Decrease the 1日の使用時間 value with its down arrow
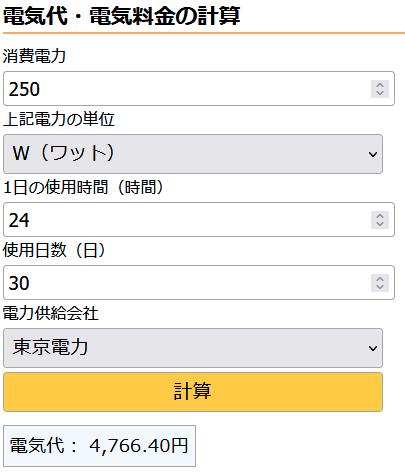Image resolution: width=405 pixels, height=474 pixels. pyautogui.click(x=380, y=224)
